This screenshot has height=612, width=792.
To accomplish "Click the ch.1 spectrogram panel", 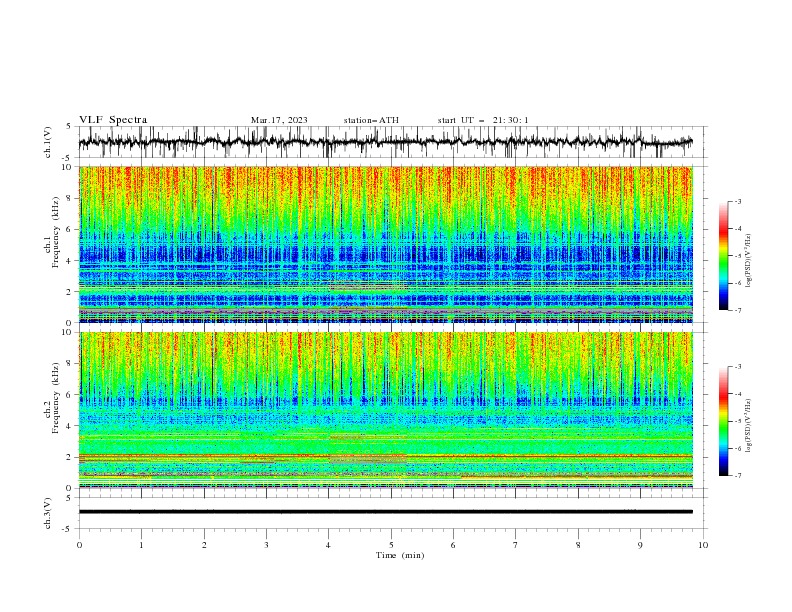I will [x=386, y=244].
